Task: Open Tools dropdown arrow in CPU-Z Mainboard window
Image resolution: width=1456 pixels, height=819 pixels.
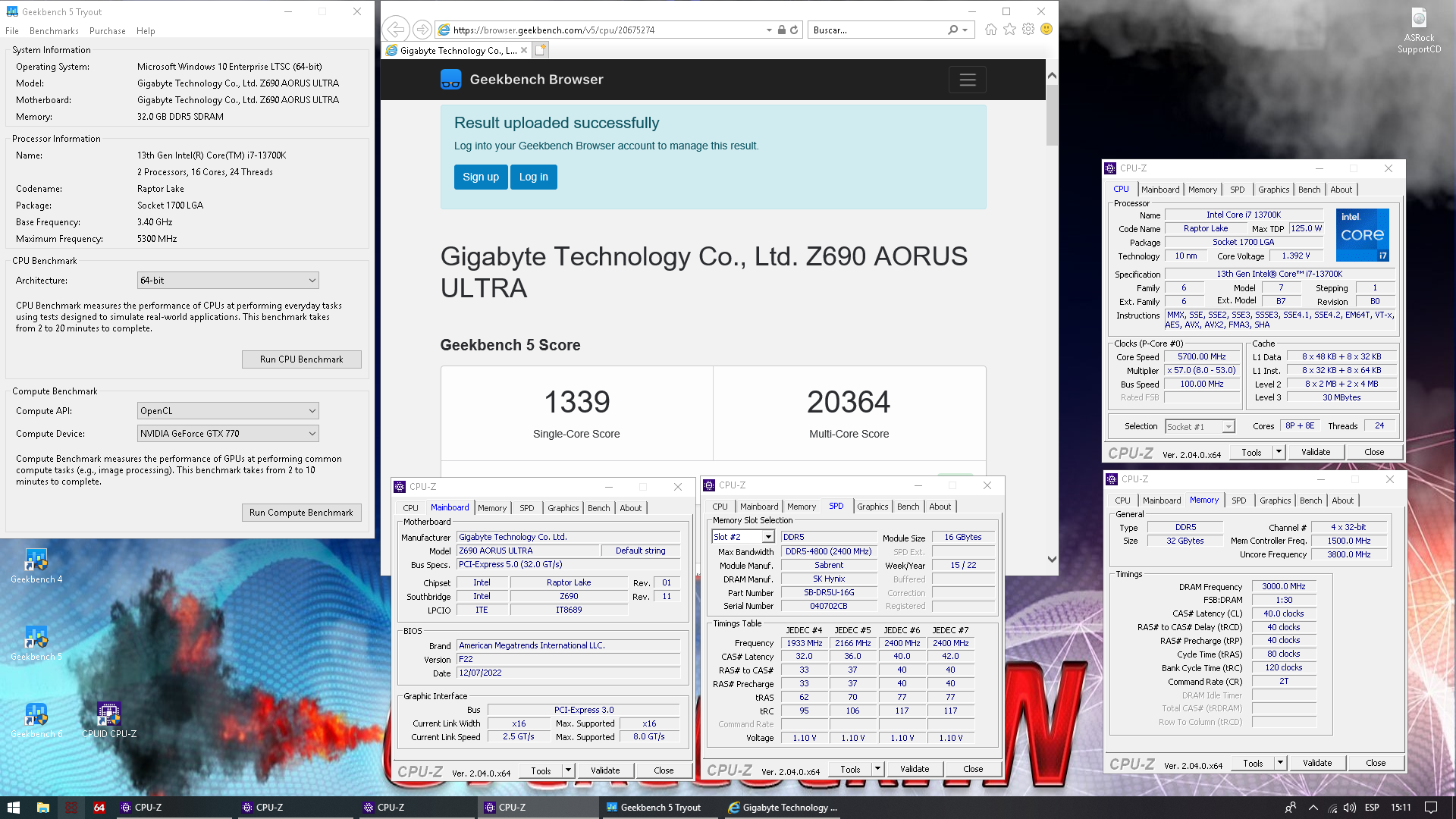Action: tap(567, 770)
